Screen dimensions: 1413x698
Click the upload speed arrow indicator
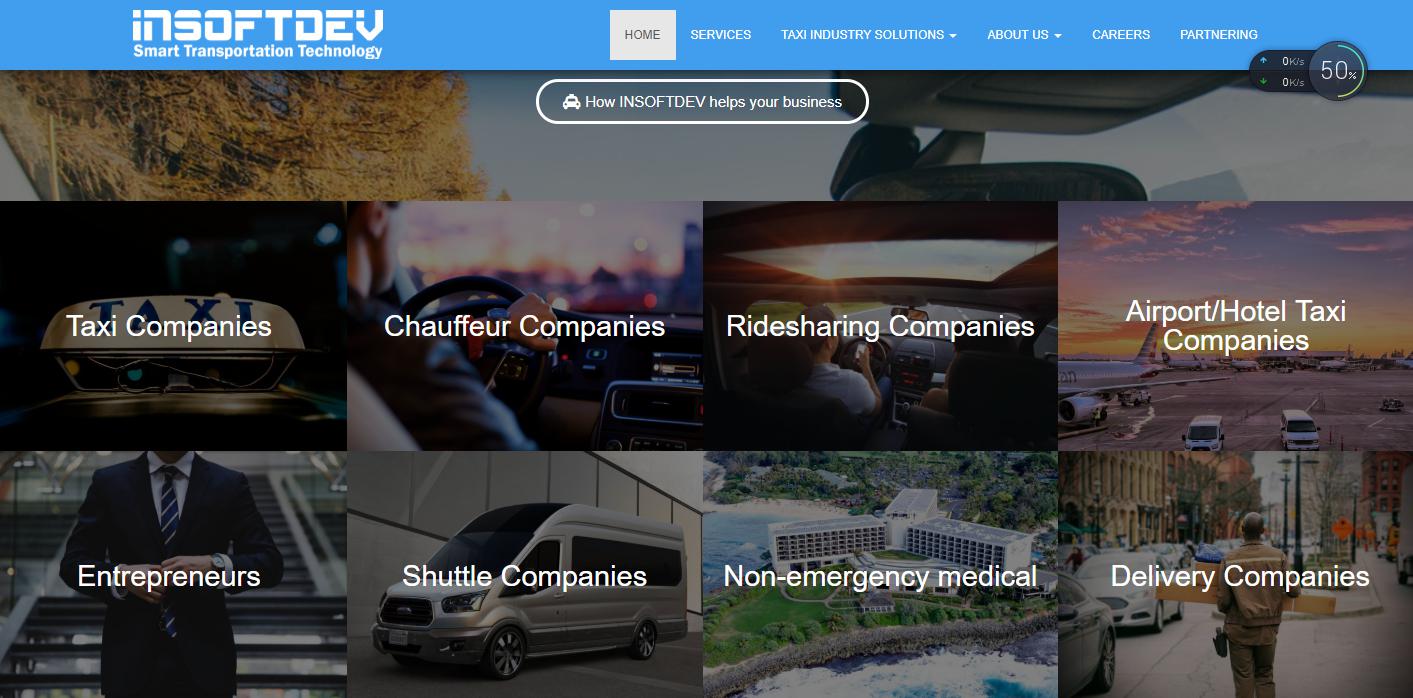click(1263, 61)
